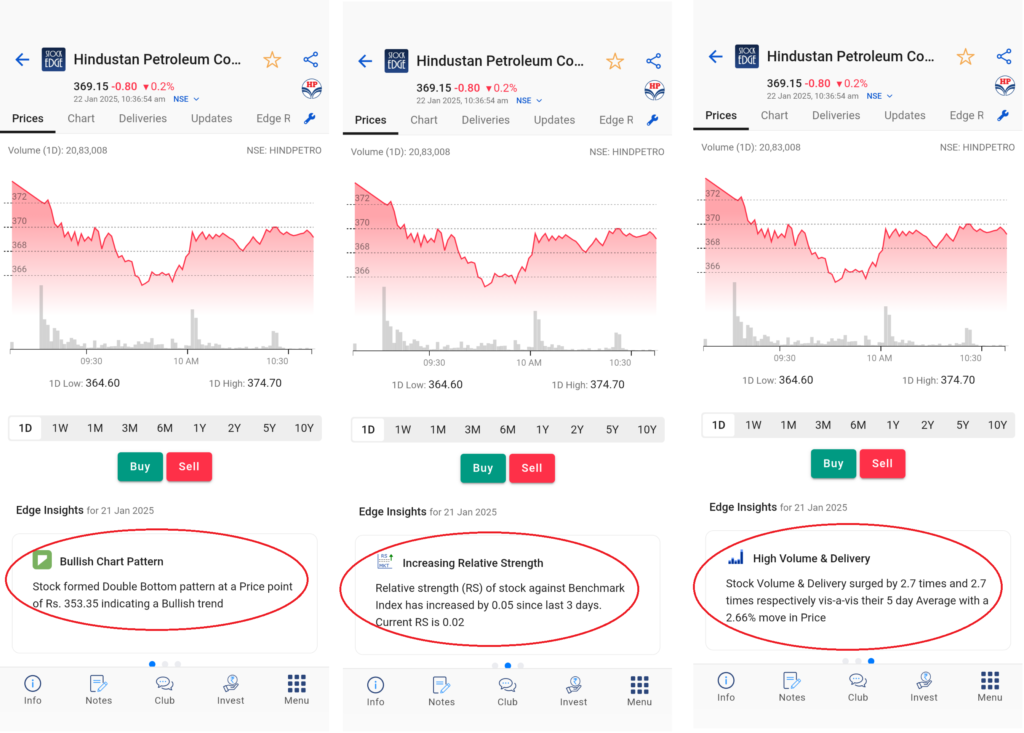Open Invest in right panel bottom bar
1024x733 pixels.
tap(924, 687)
